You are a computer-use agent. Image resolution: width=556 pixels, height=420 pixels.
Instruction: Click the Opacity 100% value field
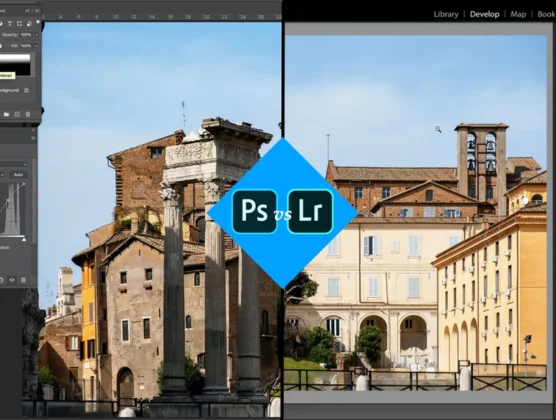[26, 35]
